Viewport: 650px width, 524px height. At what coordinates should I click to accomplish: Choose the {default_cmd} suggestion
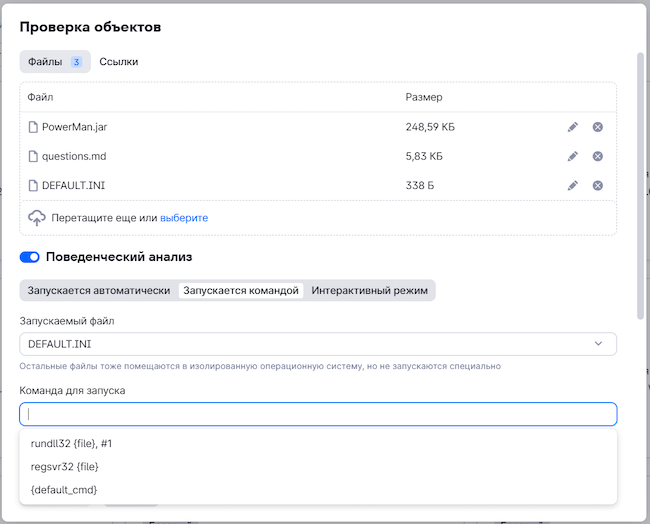(65, 489)
